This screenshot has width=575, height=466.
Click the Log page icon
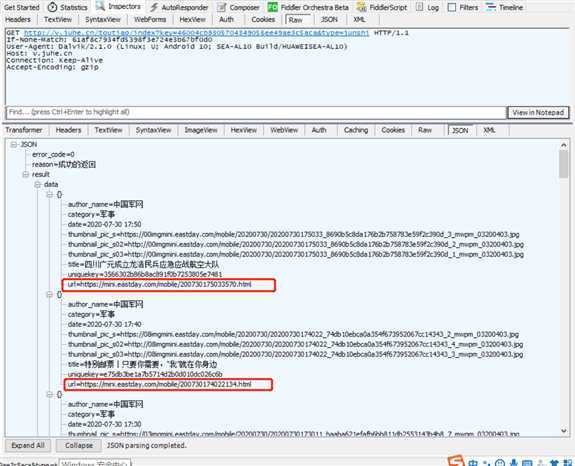pyautogui.click(x=420, y=7)
